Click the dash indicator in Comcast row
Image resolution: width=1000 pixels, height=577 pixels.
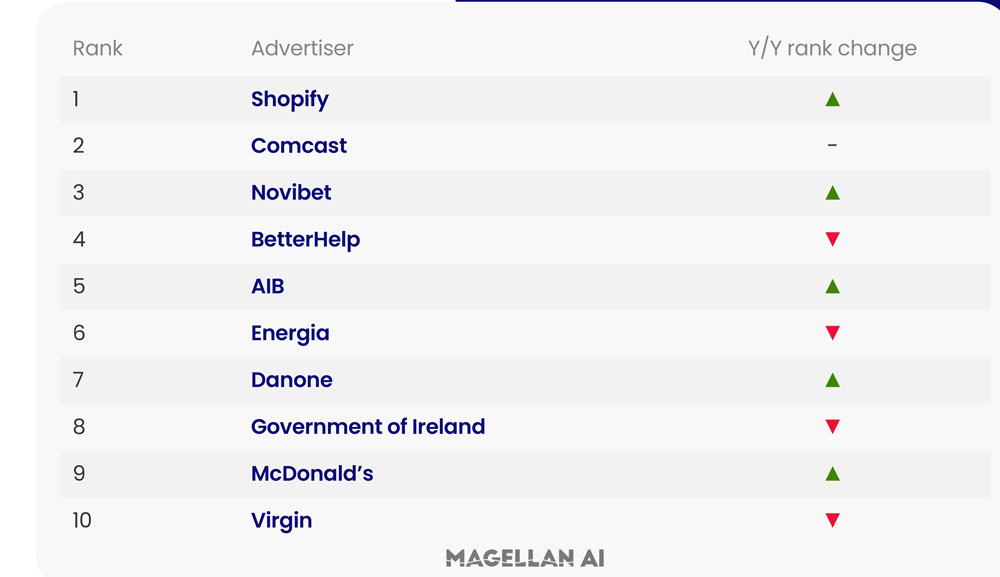[x=832, y=145]
